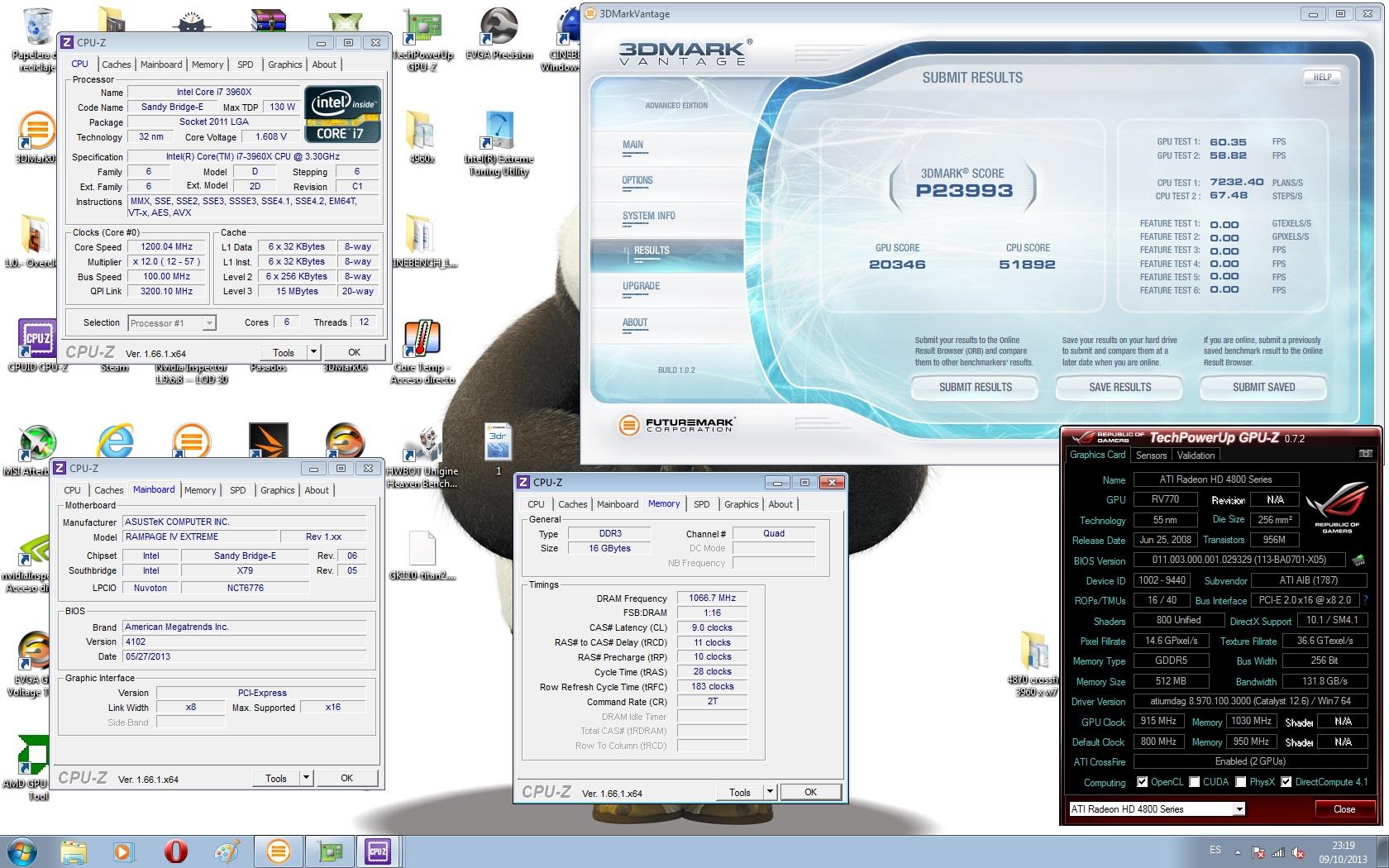Open the MSI Afterburner desktop shortcut
The height and width of the screenshot is (868, 1389).
coord(37,451)
